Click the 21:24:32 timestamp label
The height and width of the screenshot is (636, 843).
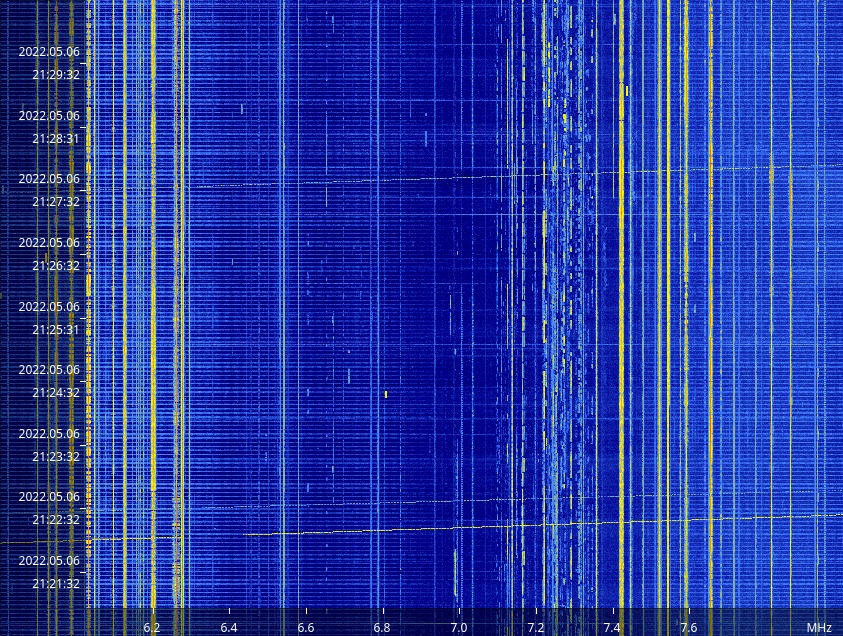(56, 393)
